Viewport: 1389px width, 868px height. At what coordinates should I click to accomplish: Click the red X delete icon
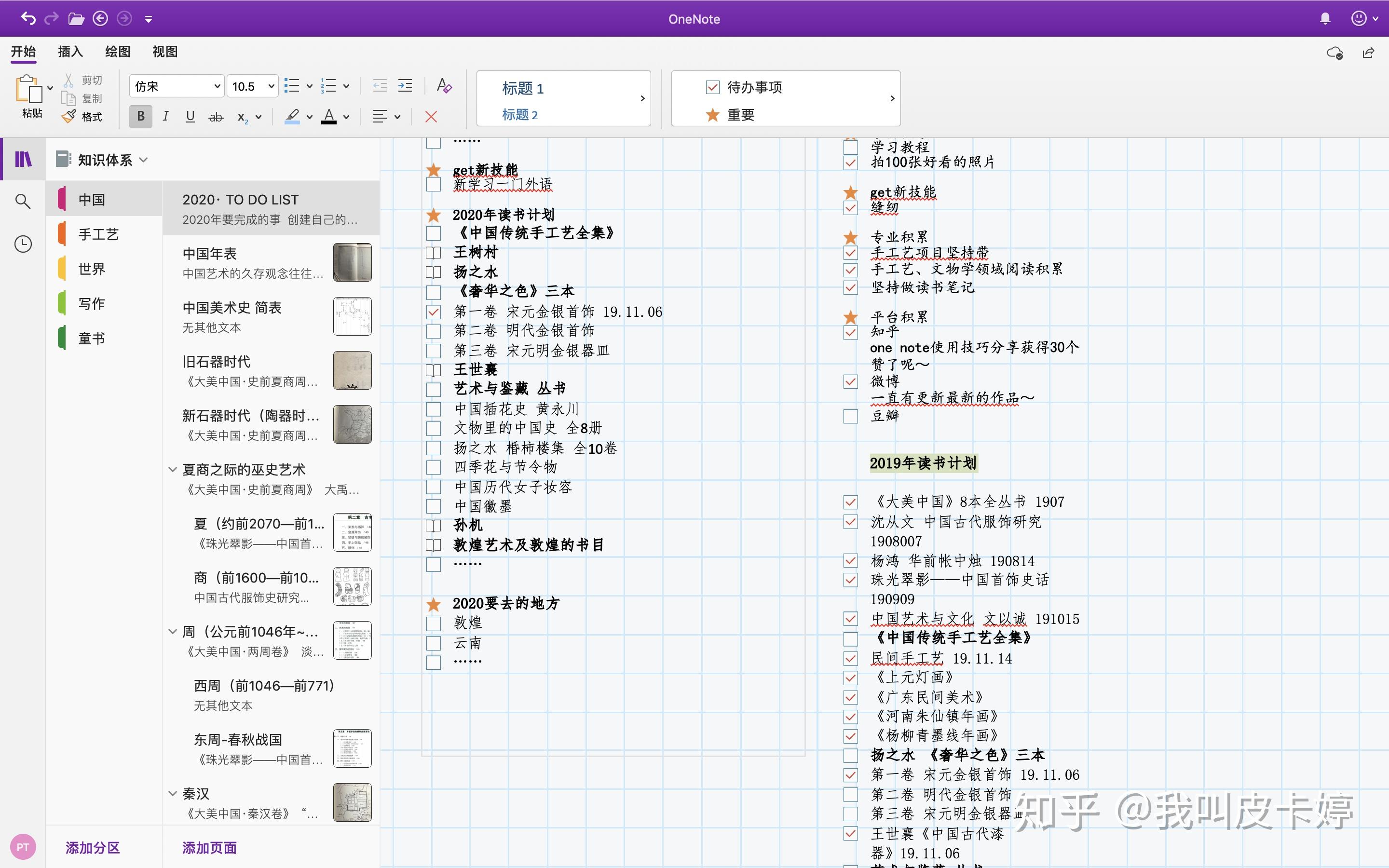coord(431,117)
